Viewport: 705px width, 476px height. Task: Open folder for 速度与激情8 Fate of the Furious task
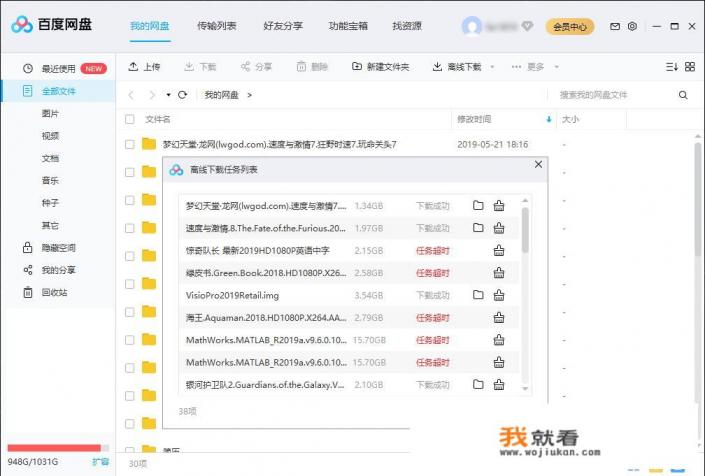[x=478, y=228]
